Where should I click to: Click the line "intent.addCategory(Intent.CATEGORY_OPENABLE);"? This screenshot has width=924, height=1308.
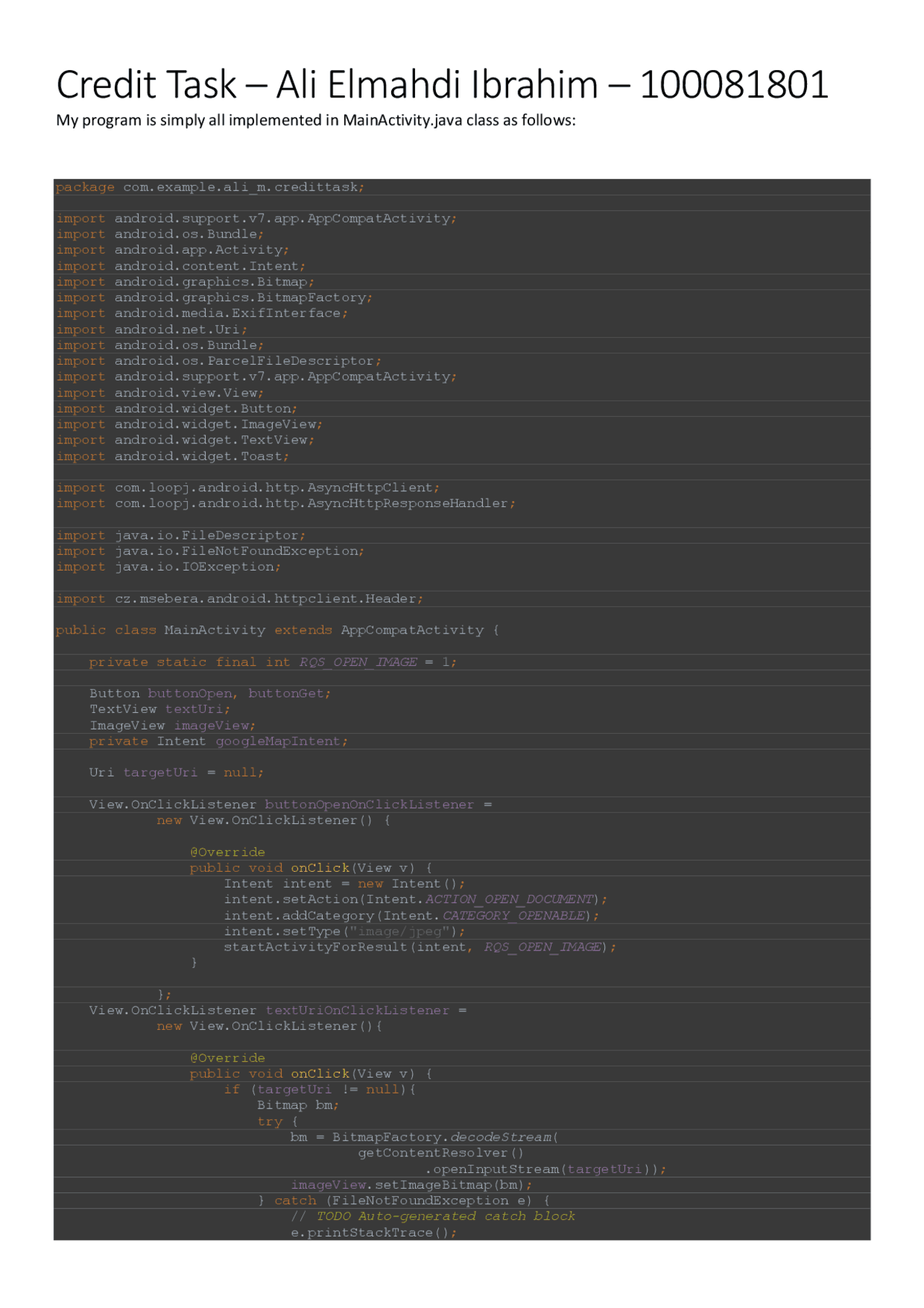click(411, 916)
